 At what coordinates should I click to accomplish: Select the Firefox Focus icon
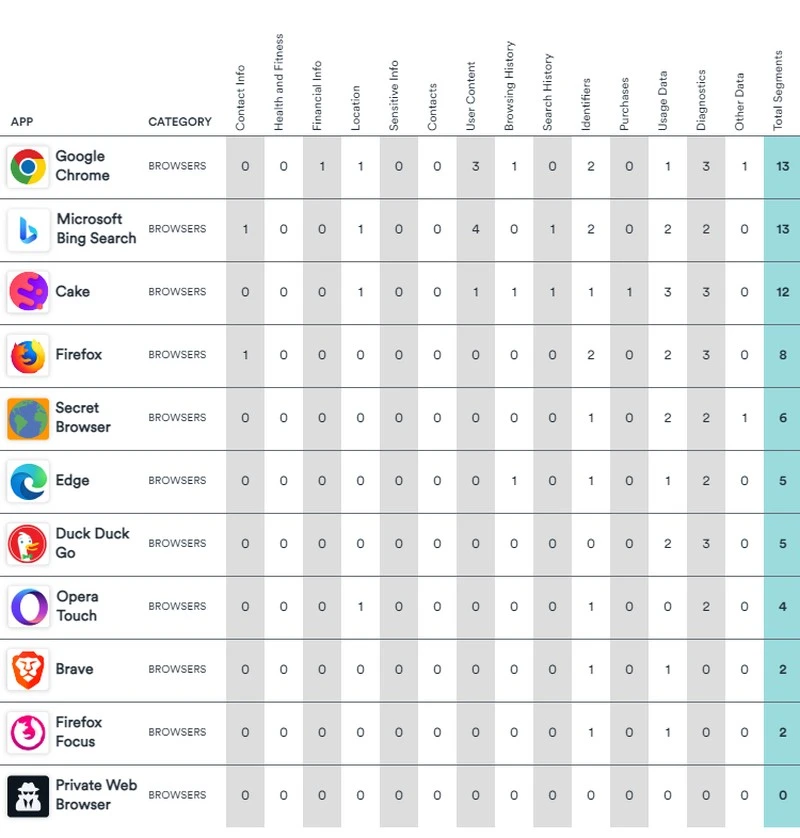click(x=28, y=732)
